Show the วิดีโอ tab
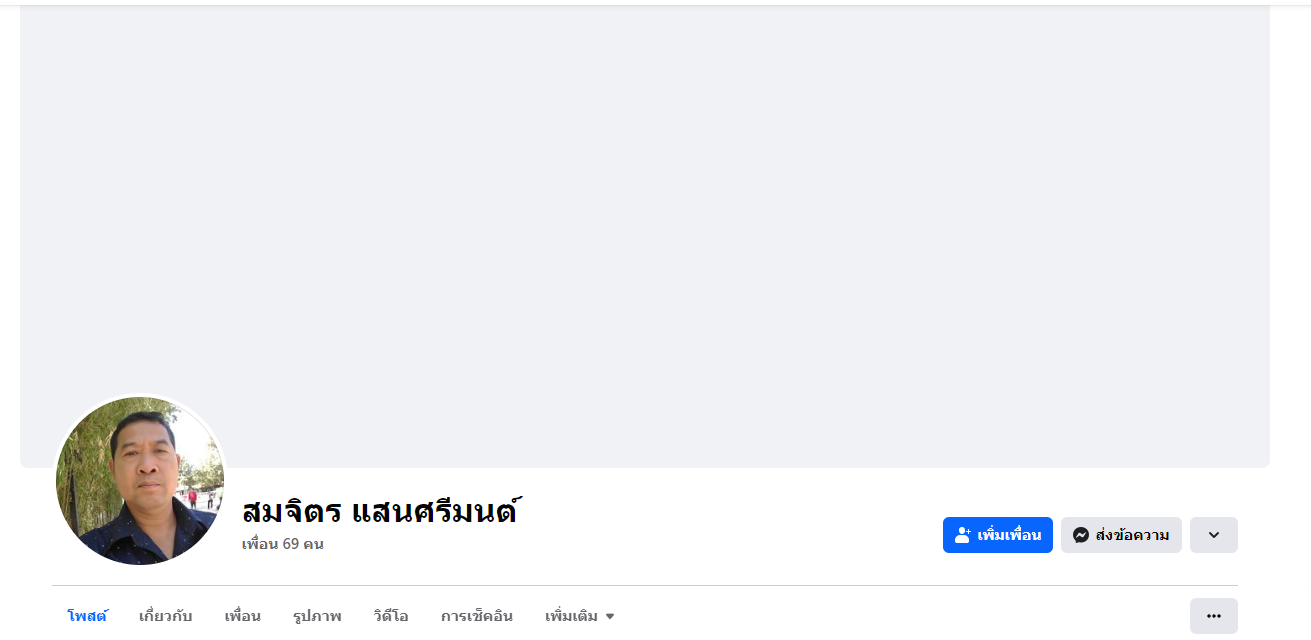The height and width of the screenshot is (640, 1311). pos(390,616)
